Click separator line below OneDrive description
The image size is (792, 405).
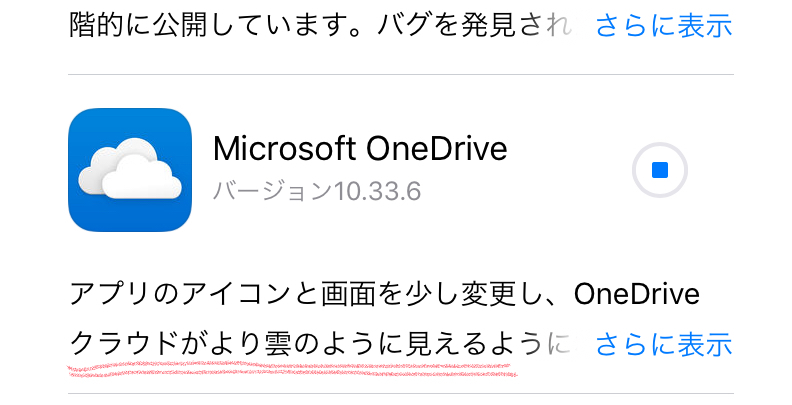pyautogui.click(x=400, y=394)
